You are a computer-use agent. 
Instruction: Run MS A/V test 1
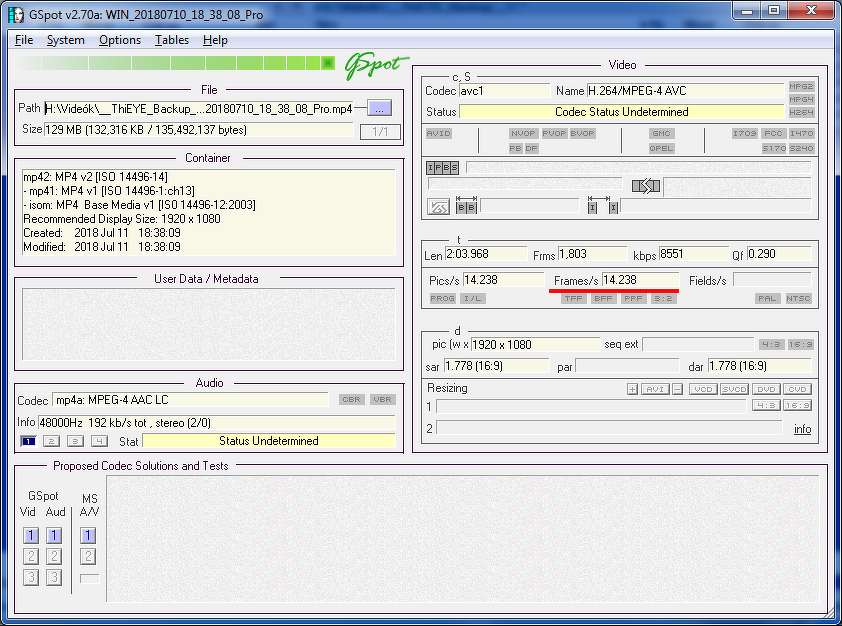tap(88, 535)
